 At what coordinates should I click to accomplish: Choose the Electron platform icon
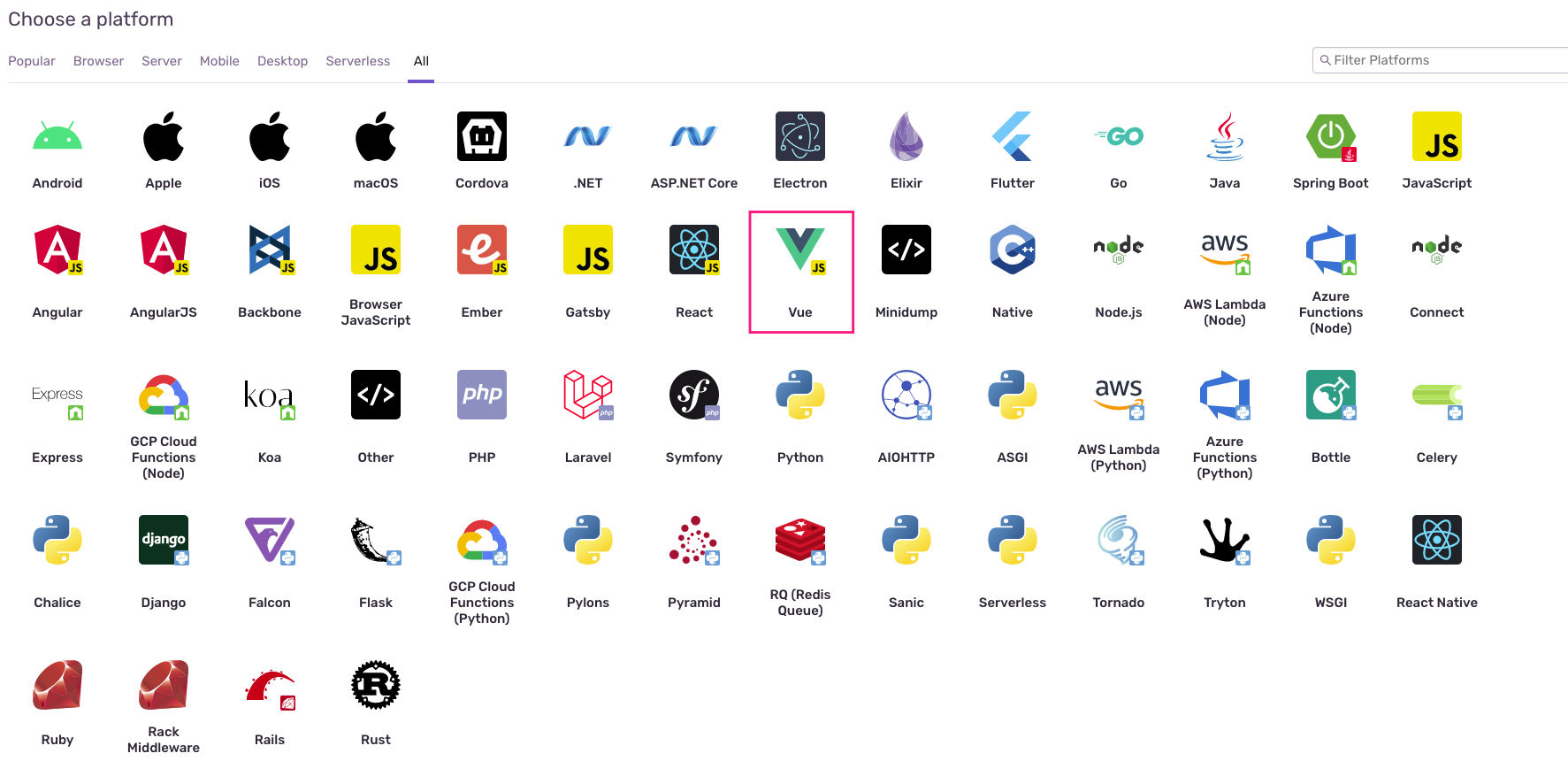[800, 136]
